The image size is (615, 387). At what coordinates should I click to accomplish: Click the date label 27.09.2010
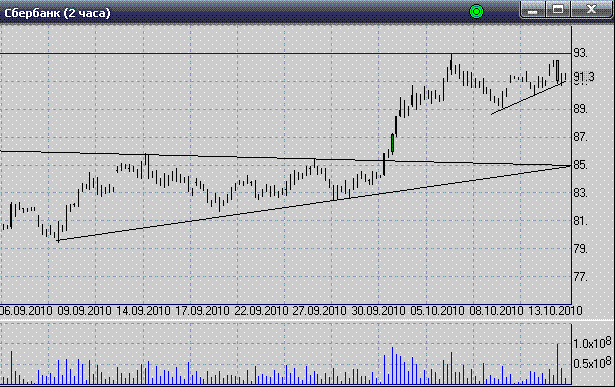click(x=319, y=311)
